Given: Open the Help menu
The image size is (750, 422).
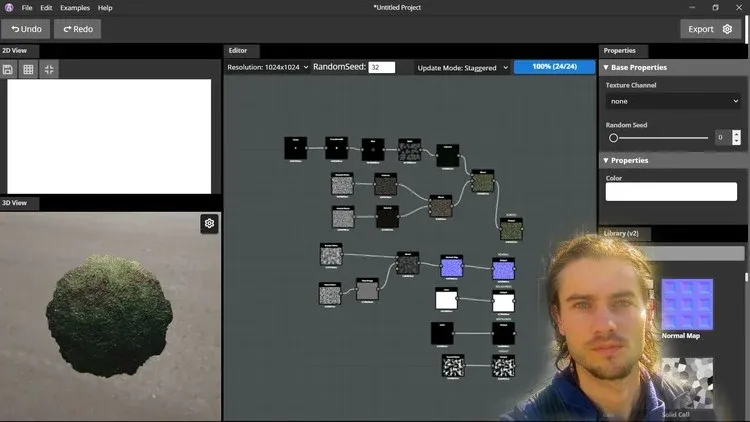Looking at the screenshot, I should coord(105,8).
